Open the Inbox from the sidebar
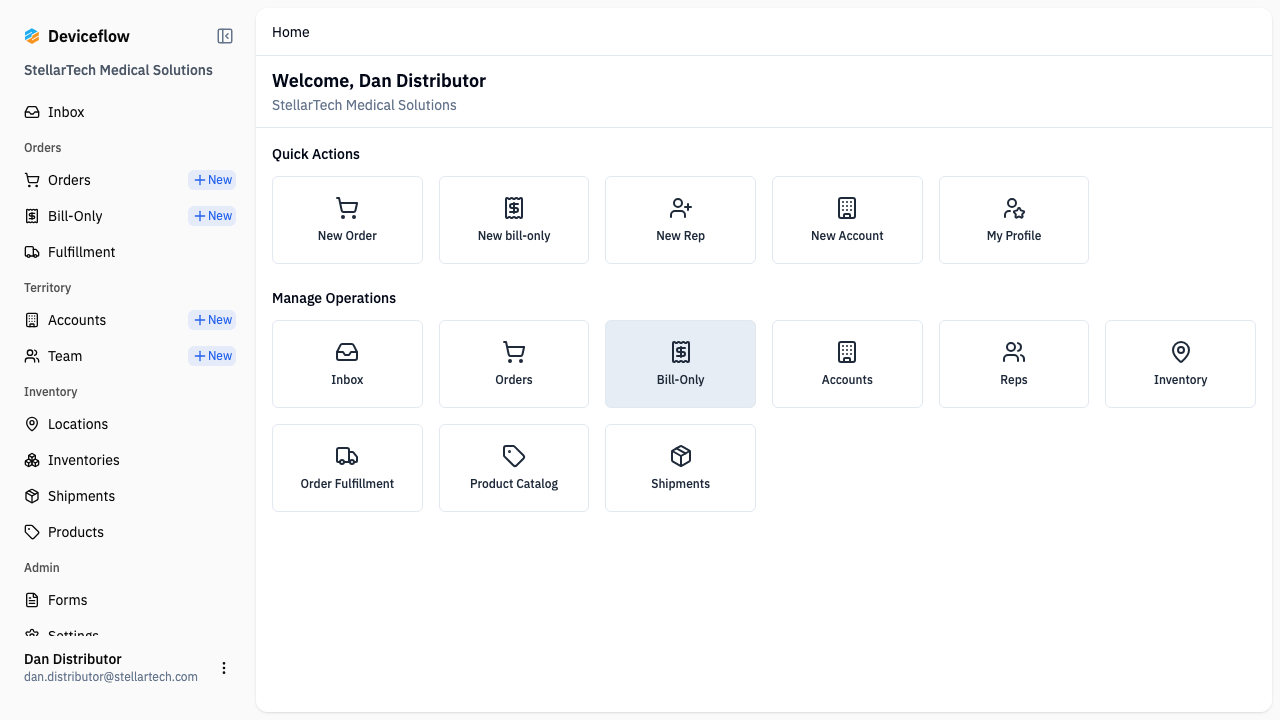Image resolution: width=1280 pixels, height=720 pixels. point(65,111)
